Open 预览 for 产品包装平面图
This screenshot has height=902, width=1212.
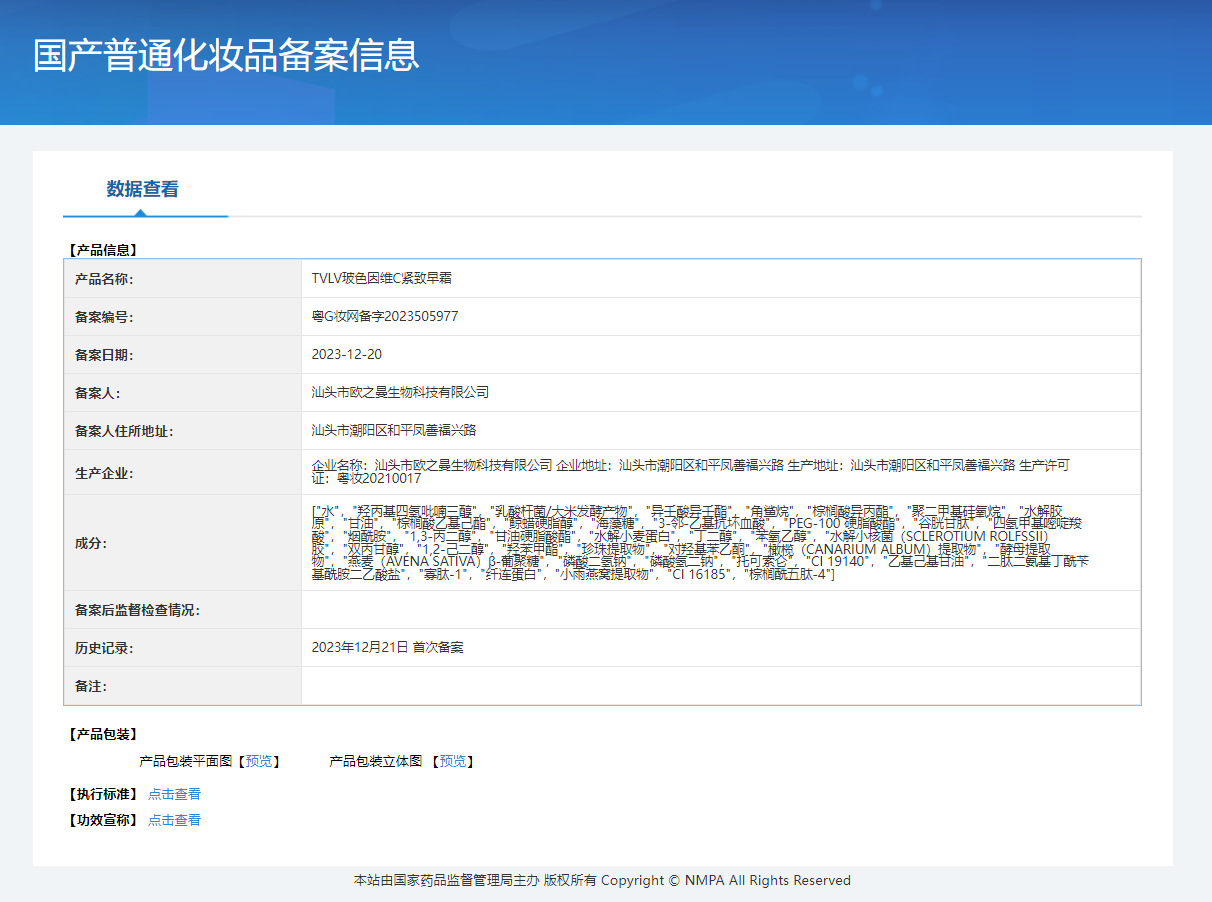pos(258,761)
